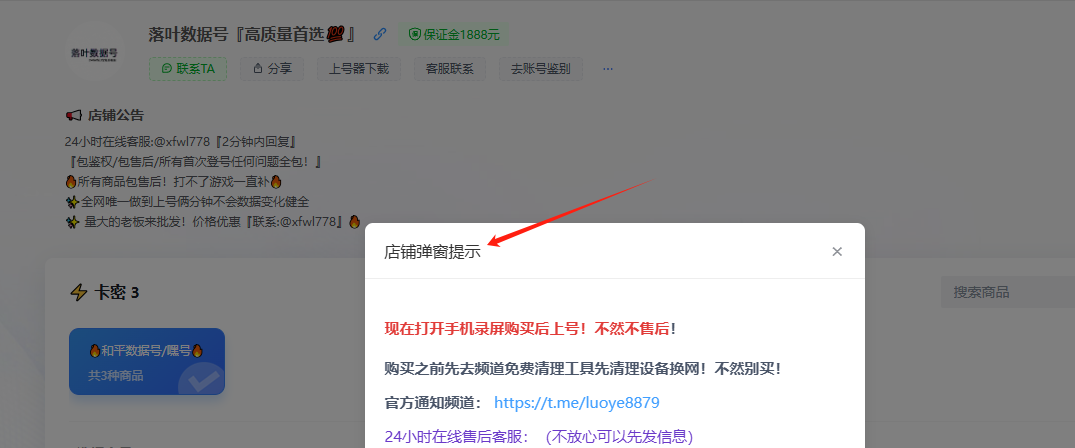Click the 落叶数据号 shop logo avatar

[94, 53]
